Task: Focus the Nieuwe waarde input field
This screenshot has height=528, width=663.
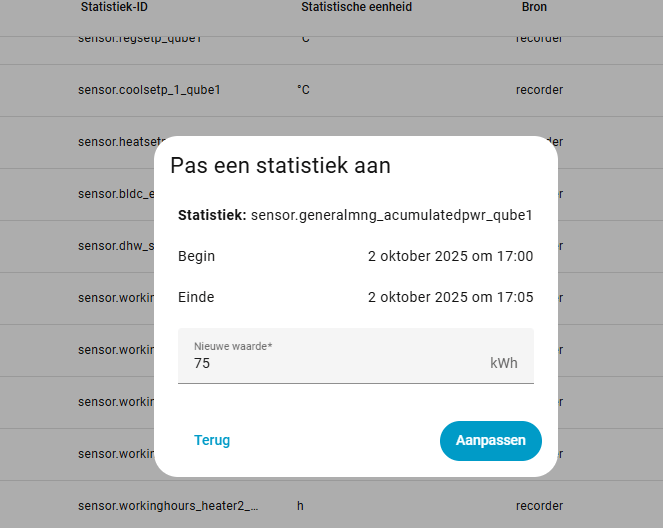Action: [x=340, y=362]
